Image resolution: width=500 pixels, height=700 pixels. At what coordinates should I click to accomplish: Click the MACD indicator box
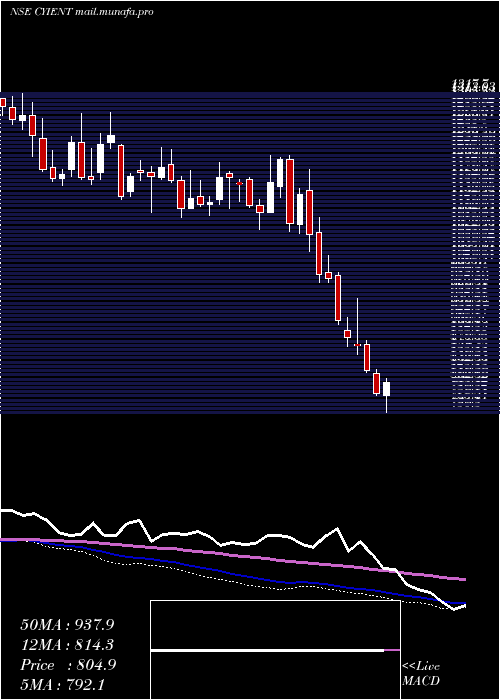pyautogui.click(x=275, y=650)
